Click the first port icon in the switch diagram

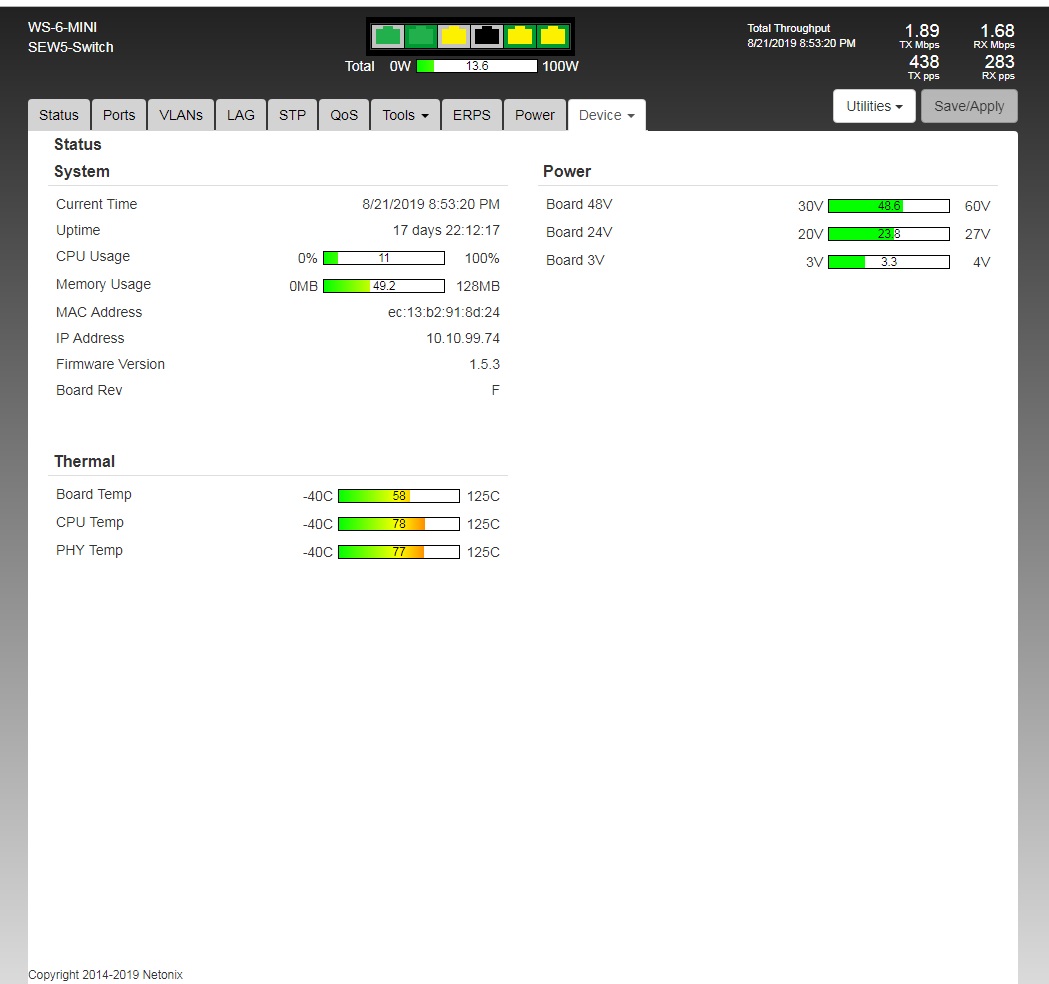point(388,36)
